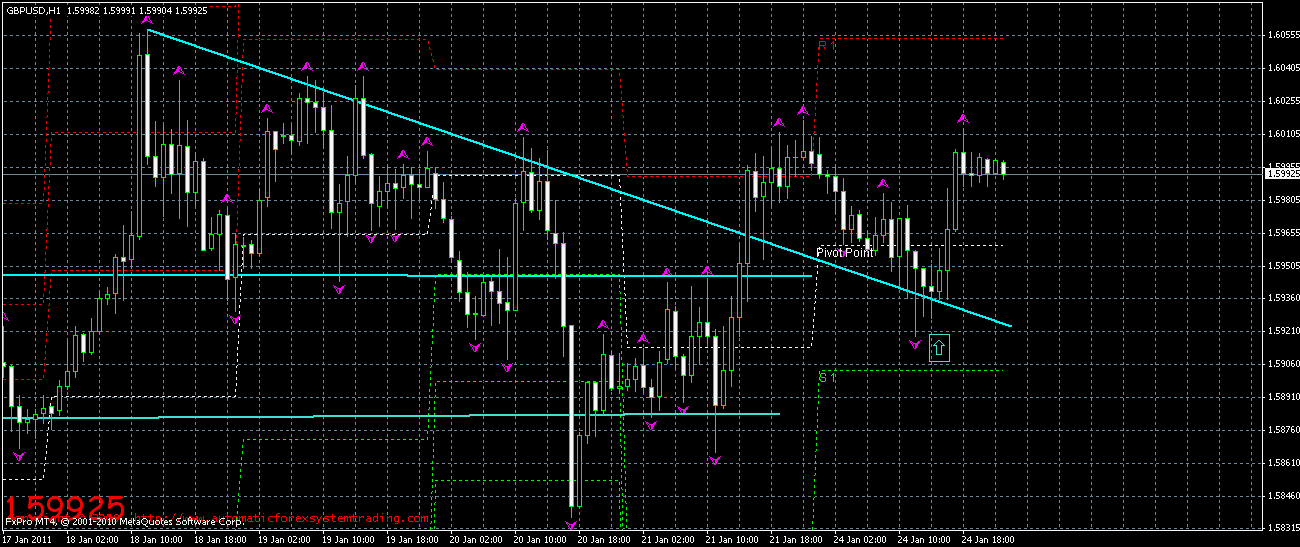1300x547 pixels.
Task: Click price axis value 1.59505
Action: (1282, 266)
